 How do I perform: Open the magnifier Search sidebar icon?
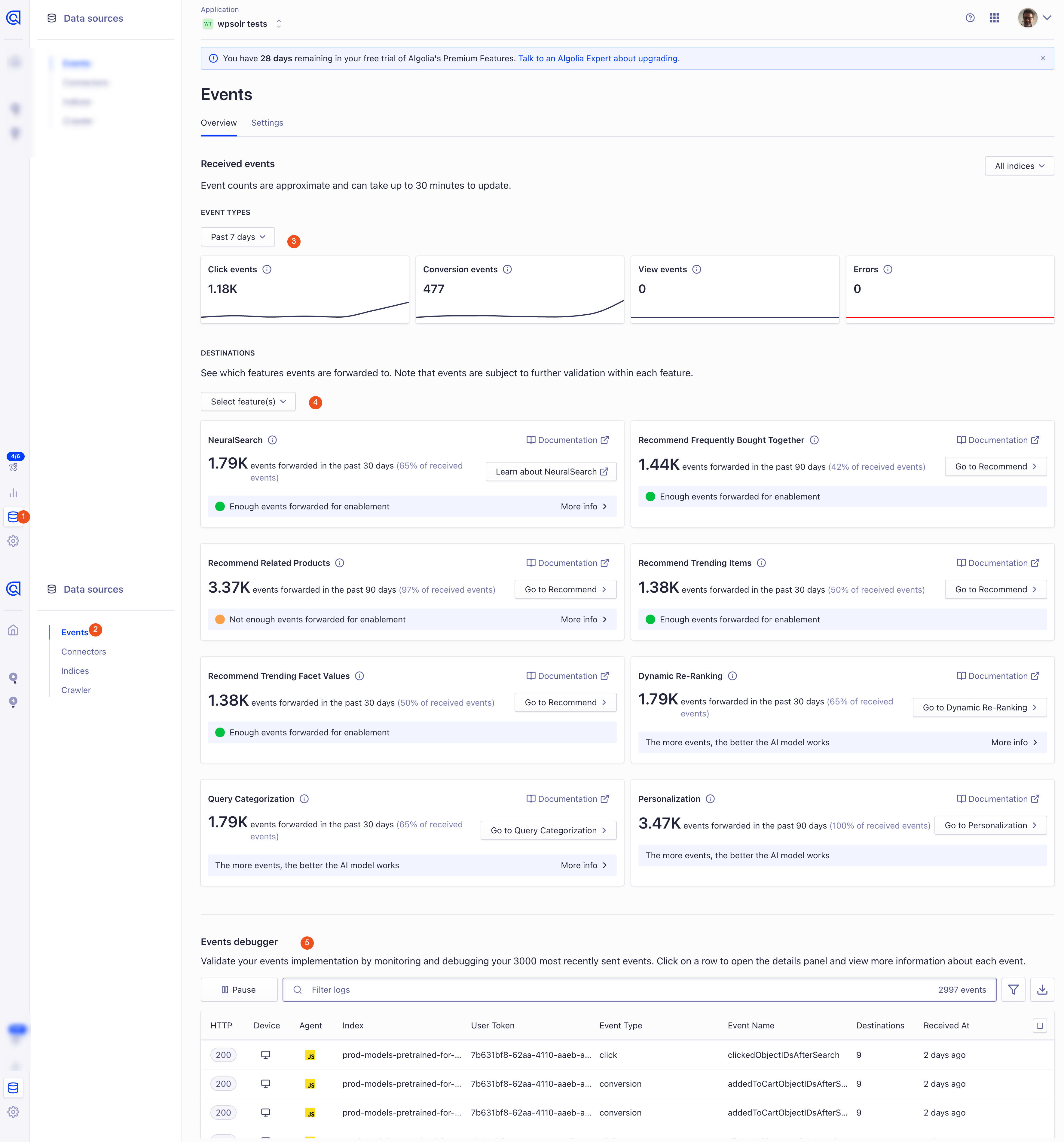(x=13, y=678)
